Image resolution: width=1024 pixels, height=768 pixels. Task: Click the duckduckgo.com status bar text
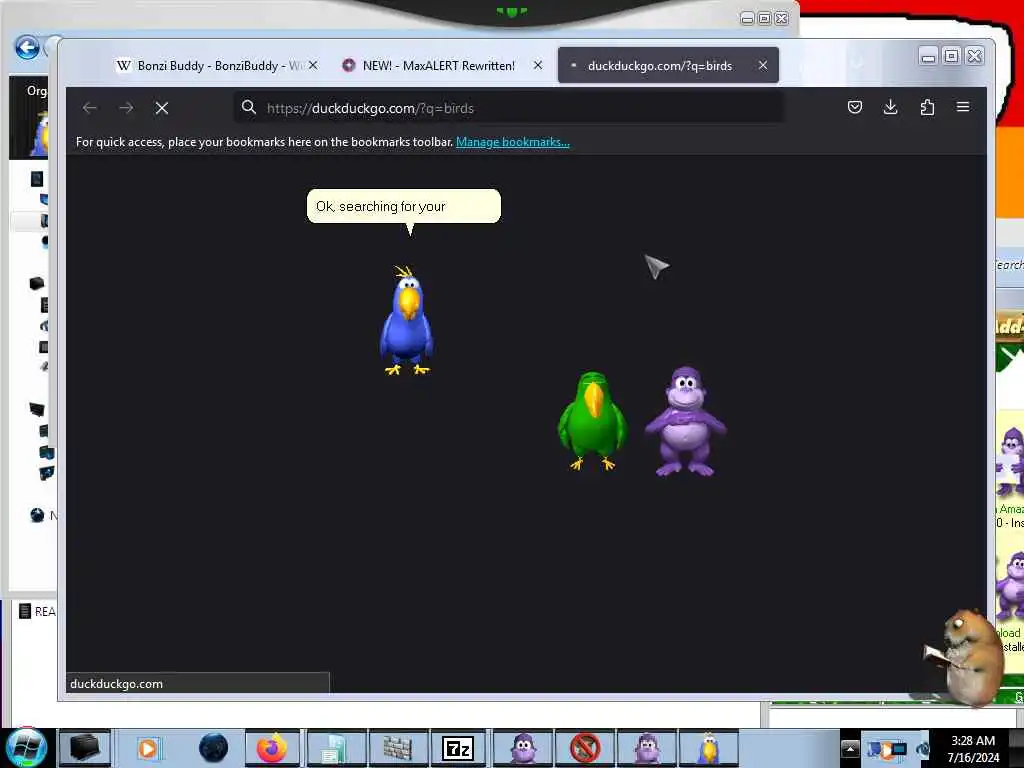point(116,684)
